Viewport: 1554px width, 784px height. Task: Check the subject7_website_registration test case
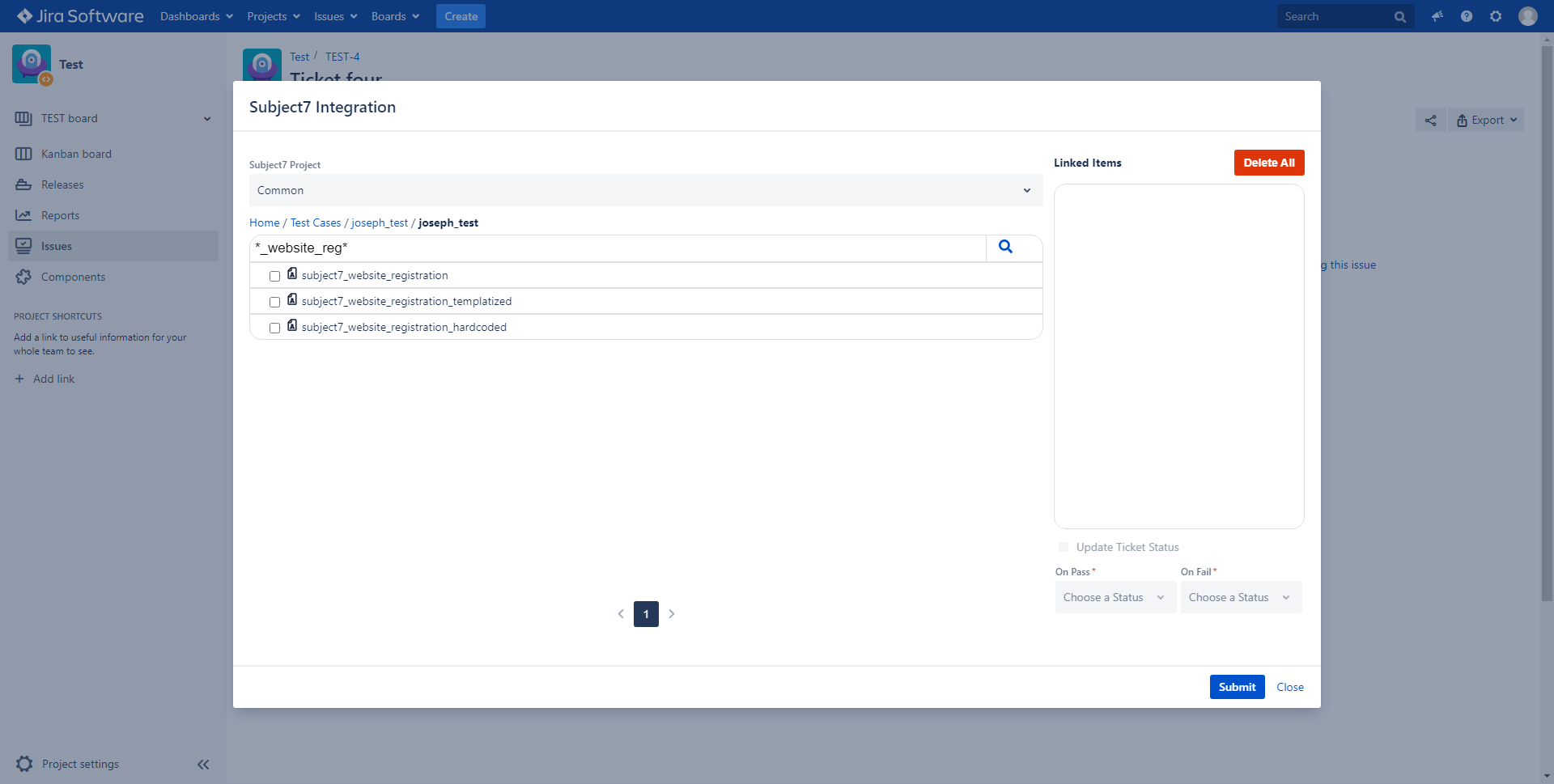pyautogui.click(x=275, y=276)
